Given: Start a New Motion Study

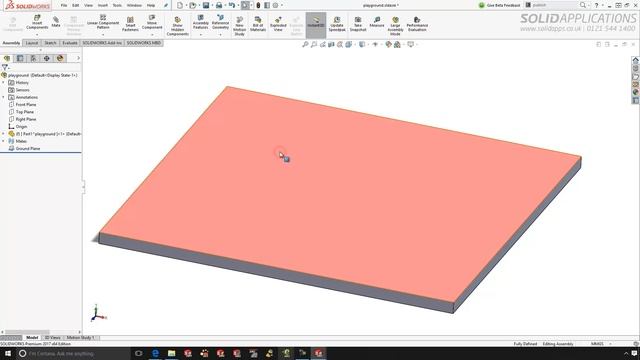Looking at the screenshot, I should 240,26.
